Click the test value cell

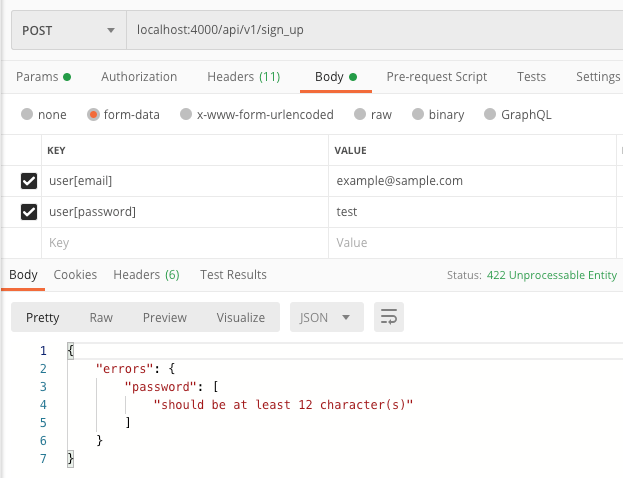(472, 212)
